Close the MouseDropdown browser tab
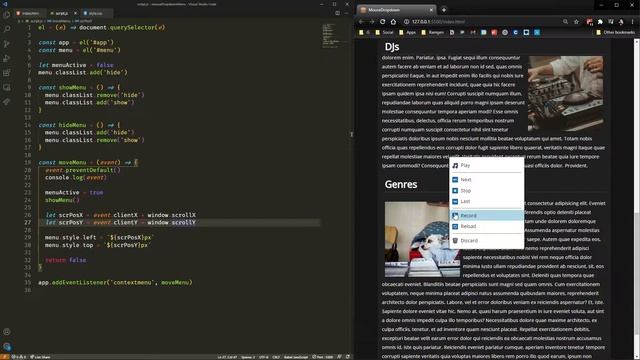Image resolution: width=640 pixels, height=360 pixels. pos(431,10)
